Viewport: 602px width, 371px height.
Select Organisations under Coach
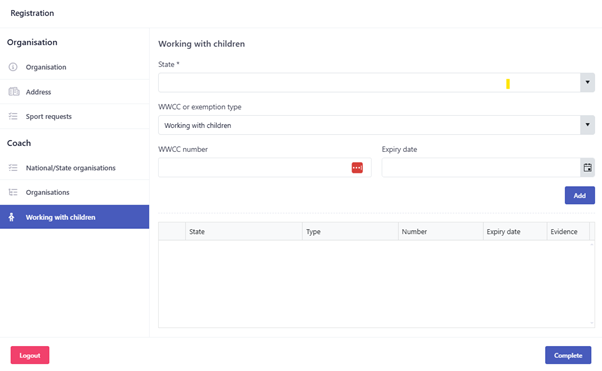click(x=74, y=192)
